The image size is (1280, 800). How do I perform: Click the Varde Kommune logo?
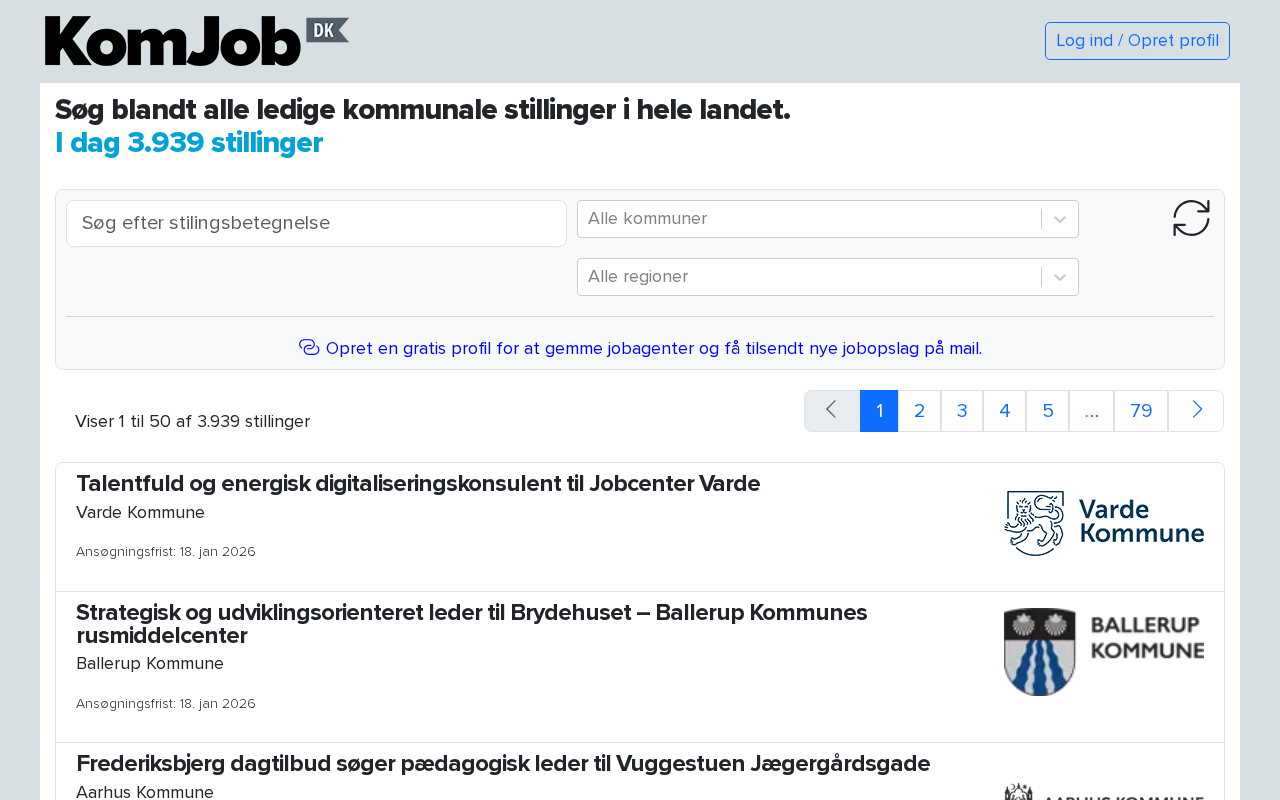tap(1104, 523)
